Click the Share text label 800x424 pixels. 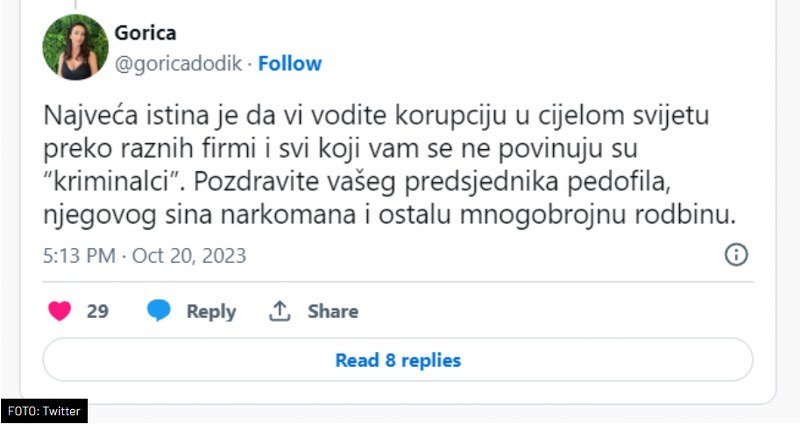333,311
